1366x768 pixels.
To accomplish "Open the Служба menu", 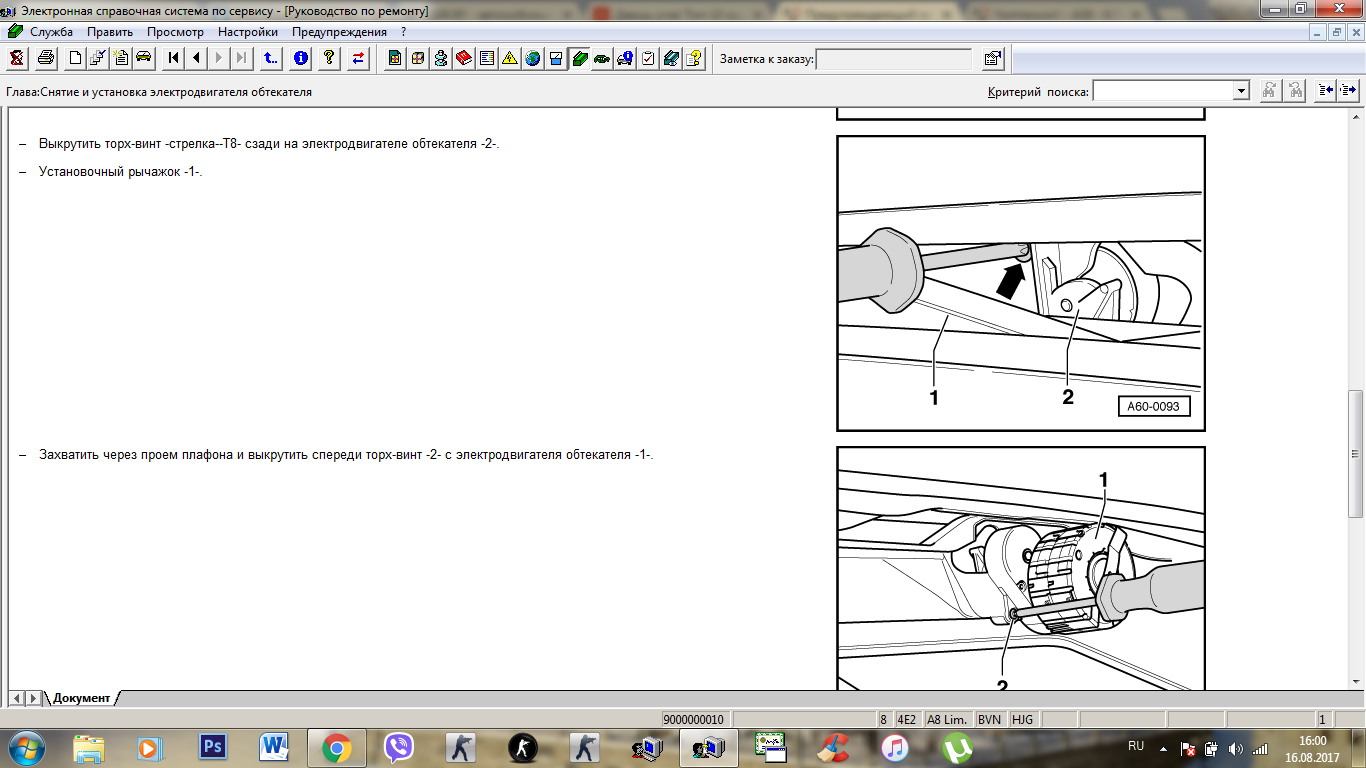I will pos(50,32).
